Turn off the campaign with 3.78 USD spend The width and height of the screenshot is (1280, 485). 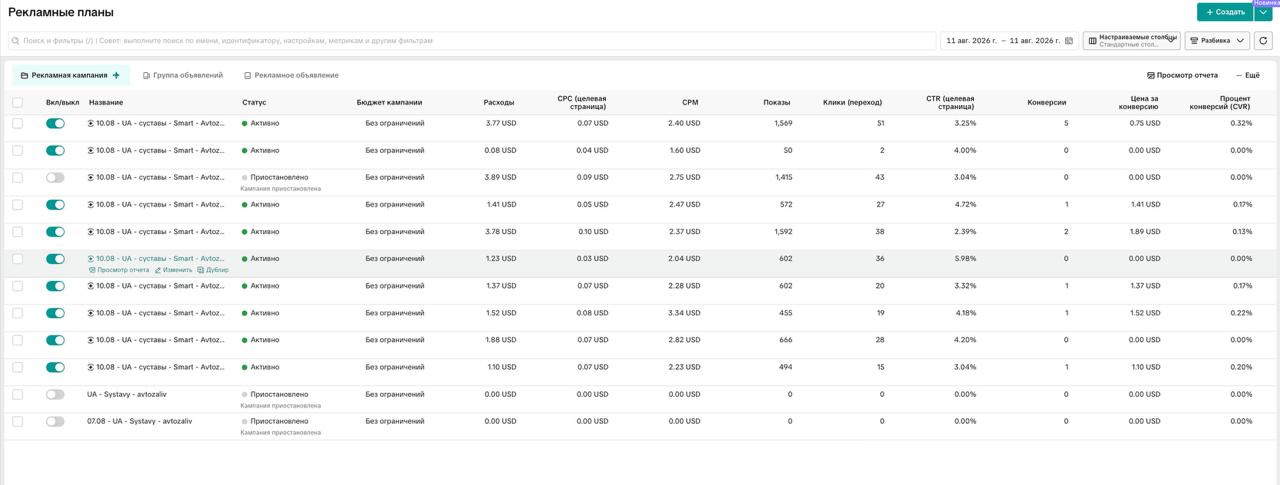(55, 231)
